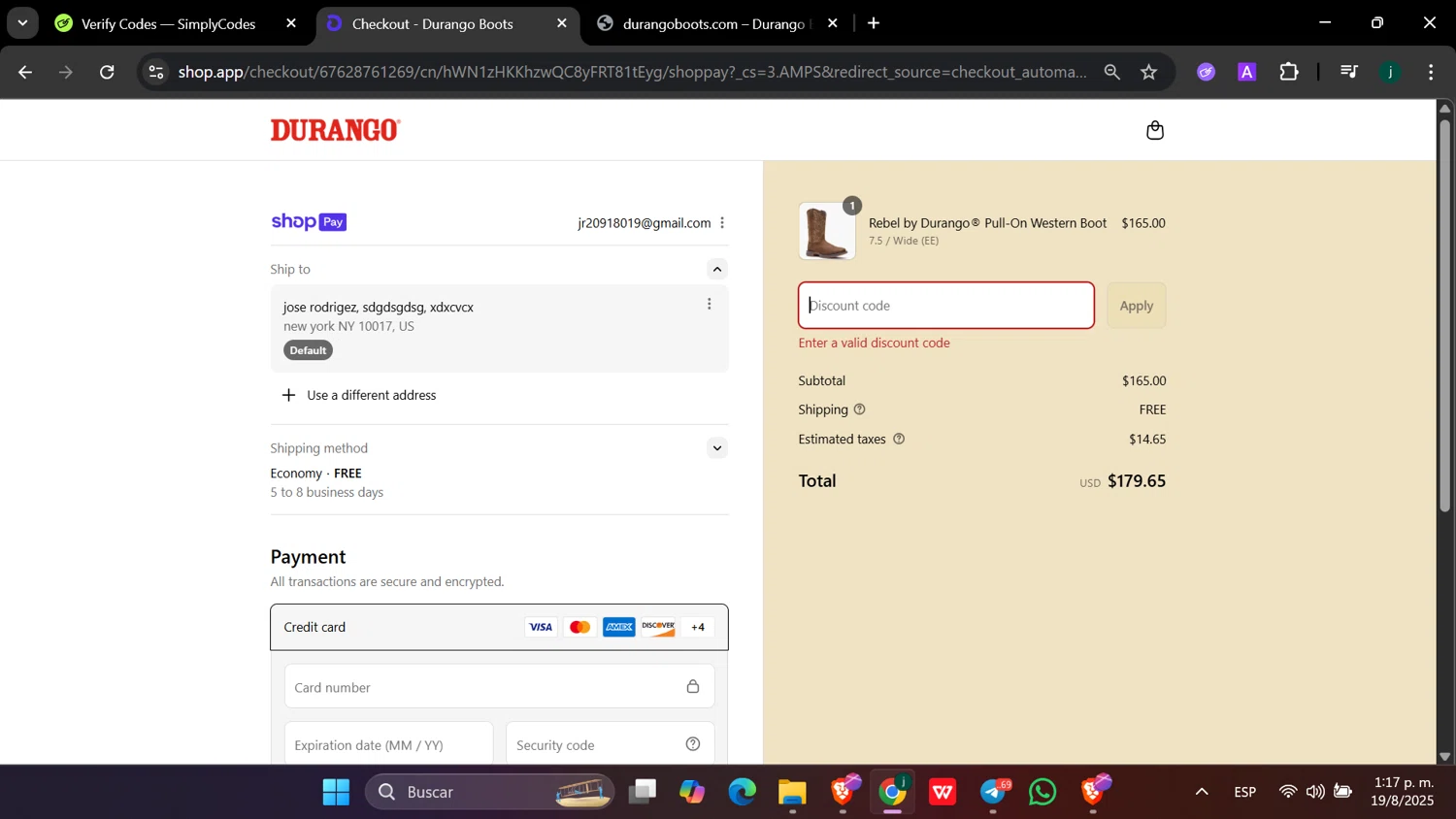Go back to previous page

[25, 72]
